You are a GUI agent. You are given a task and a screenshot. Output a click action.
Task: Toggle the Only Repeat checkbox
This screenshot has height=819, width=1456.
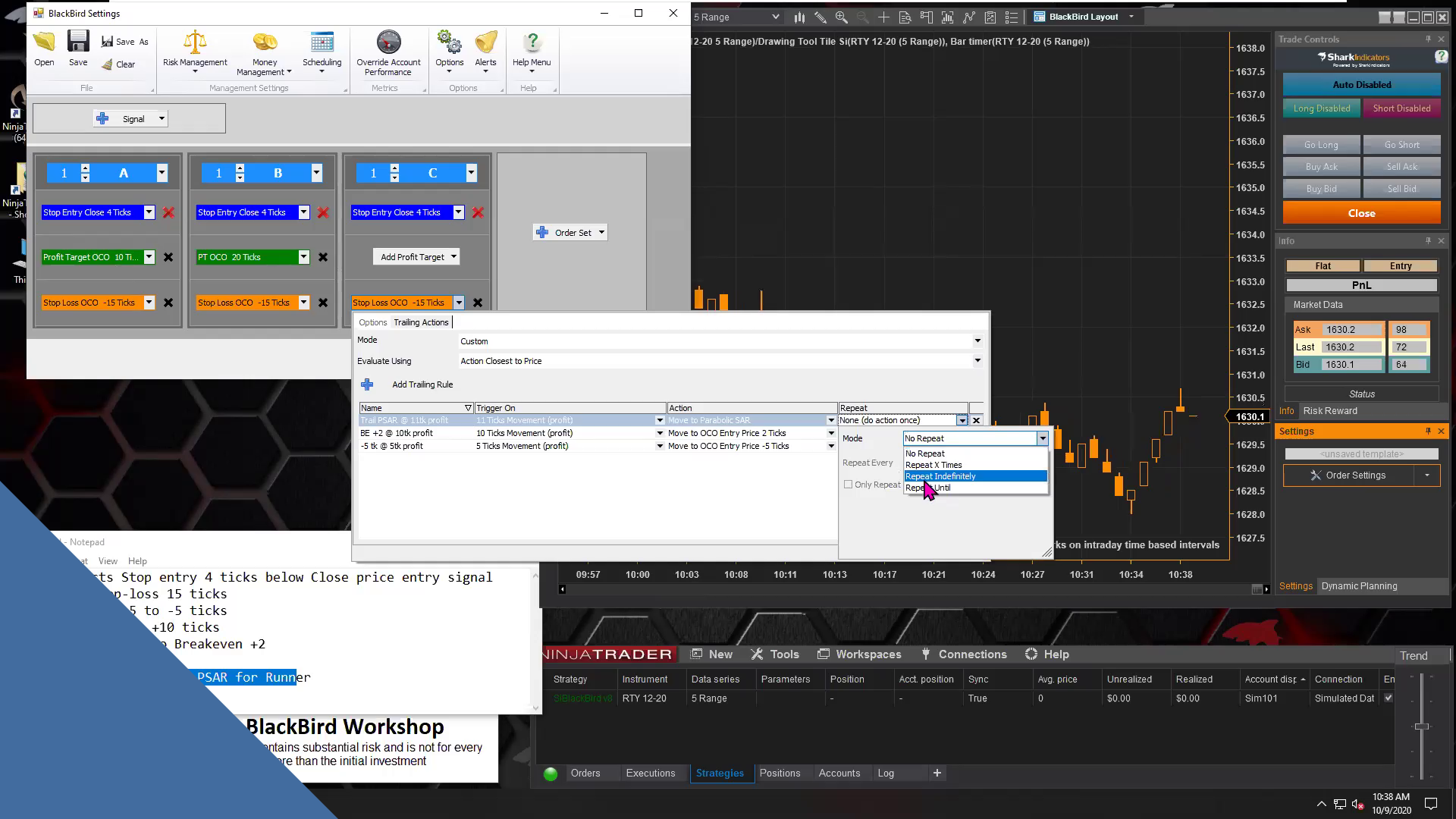point(849,485)
